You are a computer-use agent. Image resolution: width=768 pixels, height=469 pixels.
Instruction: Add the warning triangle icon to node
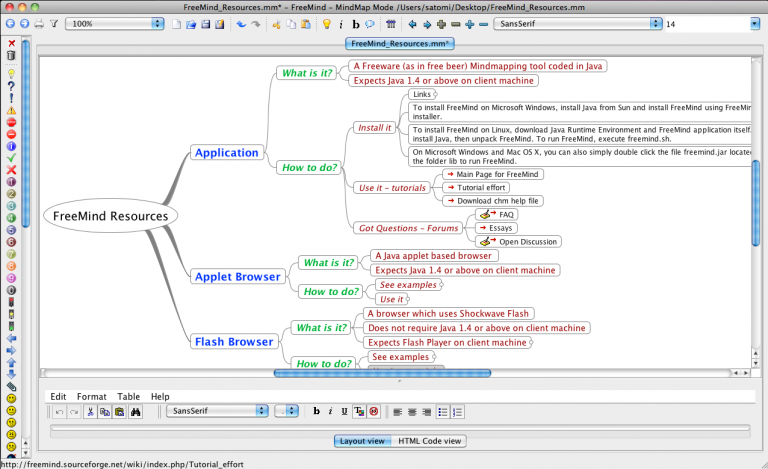(11, 110)
